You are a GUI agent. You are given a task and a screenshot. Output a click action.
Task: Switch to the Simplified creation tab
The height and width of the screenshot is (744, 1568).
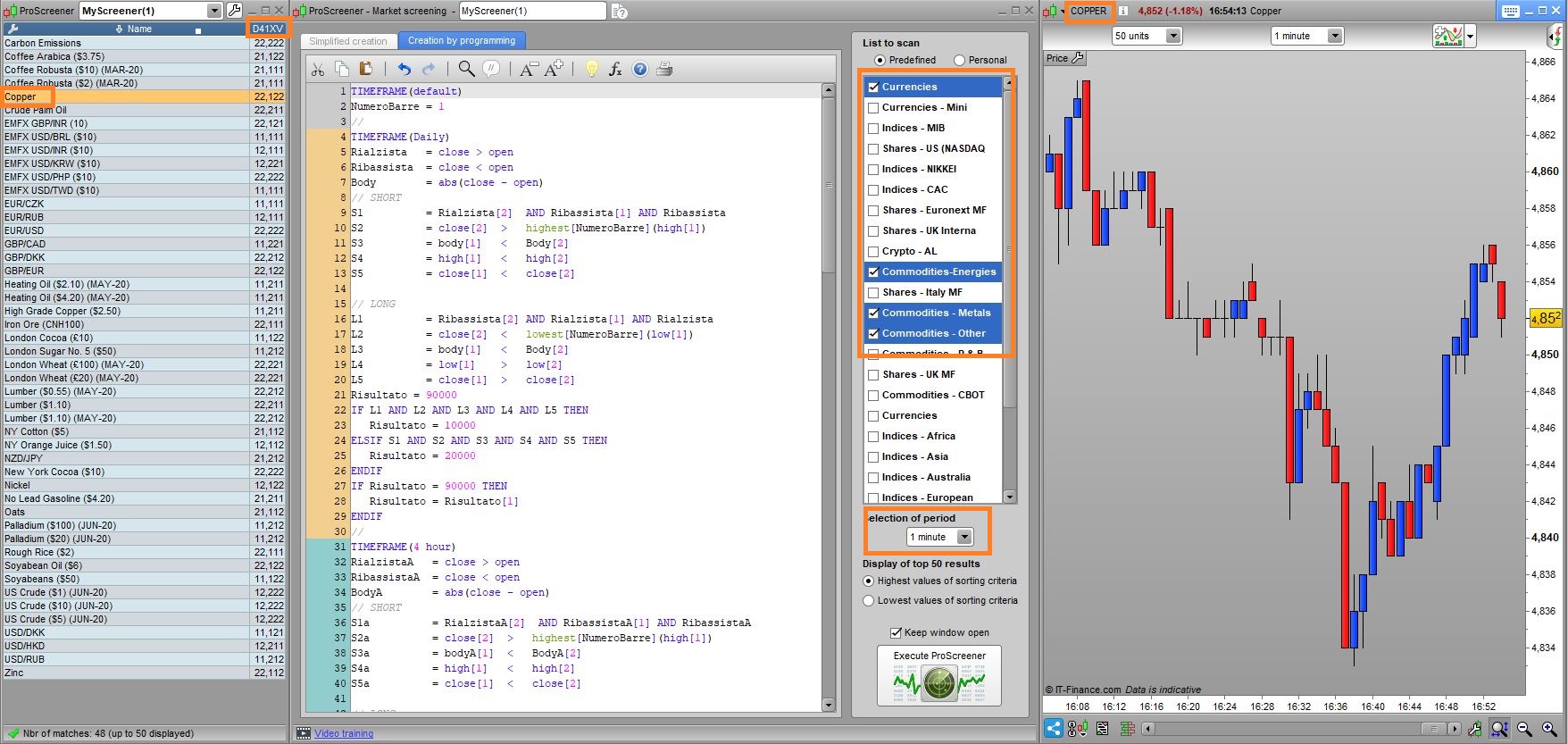click(x=348, y=41)
